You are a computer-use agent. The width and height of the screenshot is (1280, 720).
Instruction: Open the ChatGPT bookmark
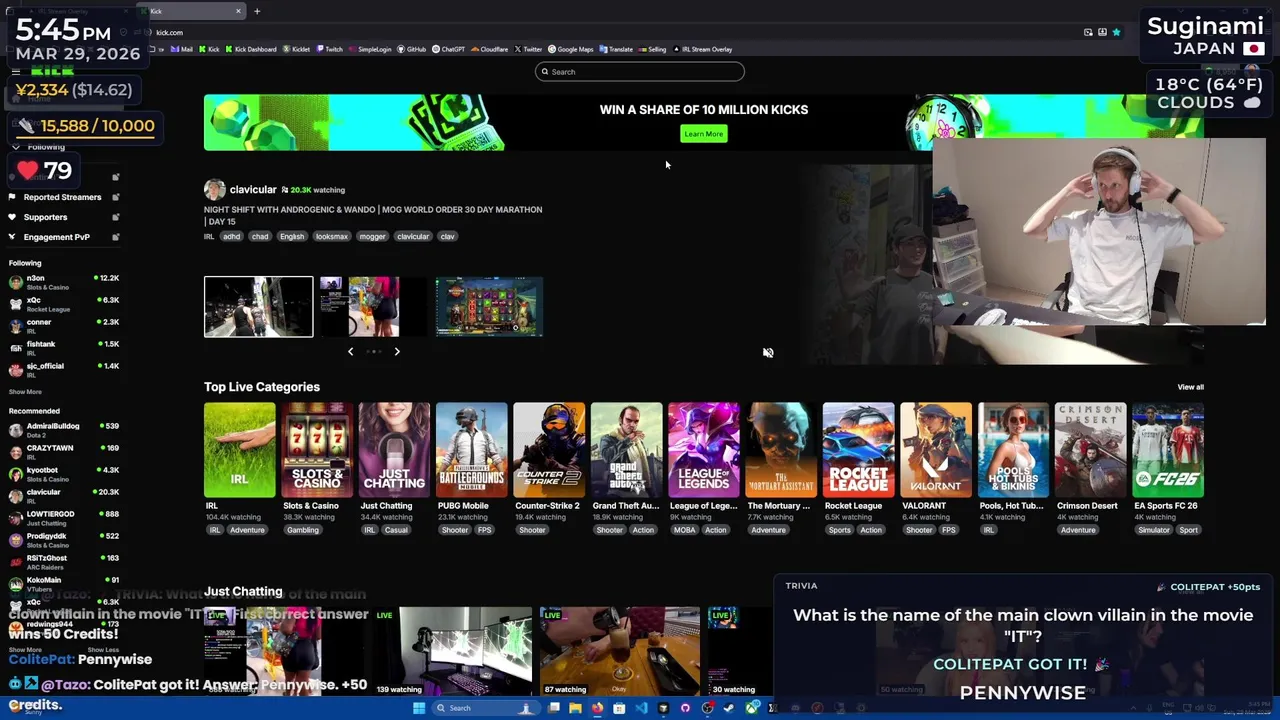pyautogui.click(x=449, y=49)
